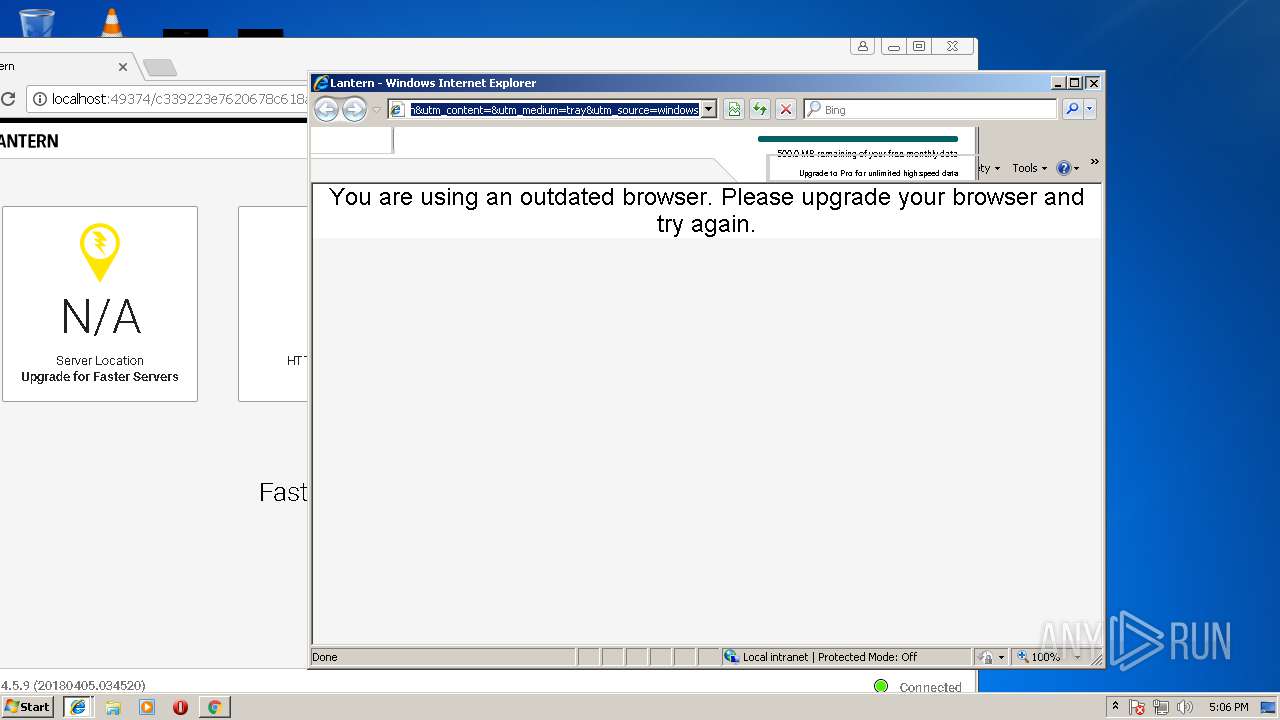Go forward in Internet Explorer
This screenshot has width=1280, height=720.
tap(354, 110)
